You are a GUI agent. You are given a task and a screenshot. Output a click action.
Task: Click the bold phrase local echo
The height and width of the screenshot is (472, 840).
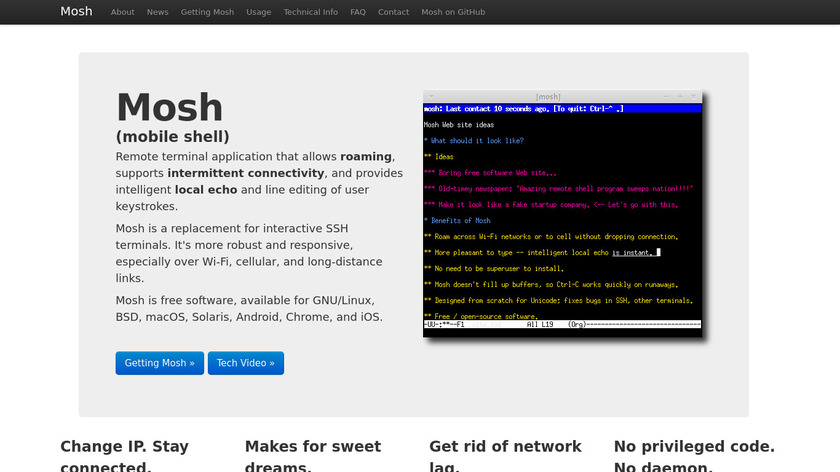(206, 190)
